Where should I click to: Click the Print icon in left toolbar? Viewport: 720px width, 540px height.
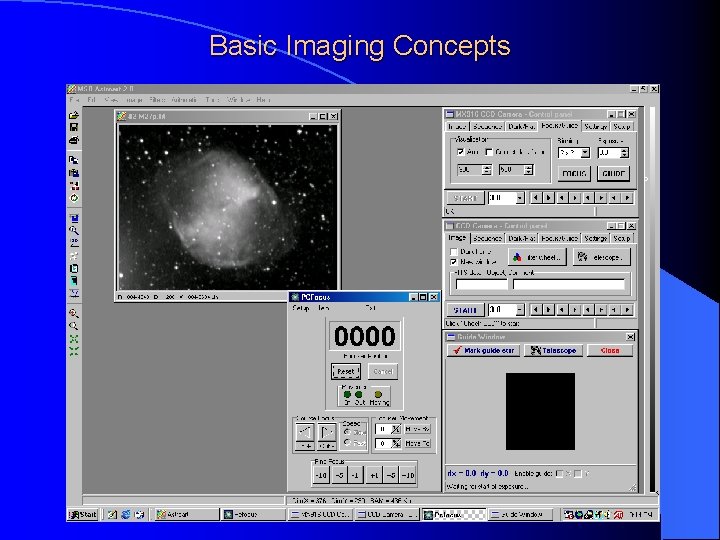[74, 140]
